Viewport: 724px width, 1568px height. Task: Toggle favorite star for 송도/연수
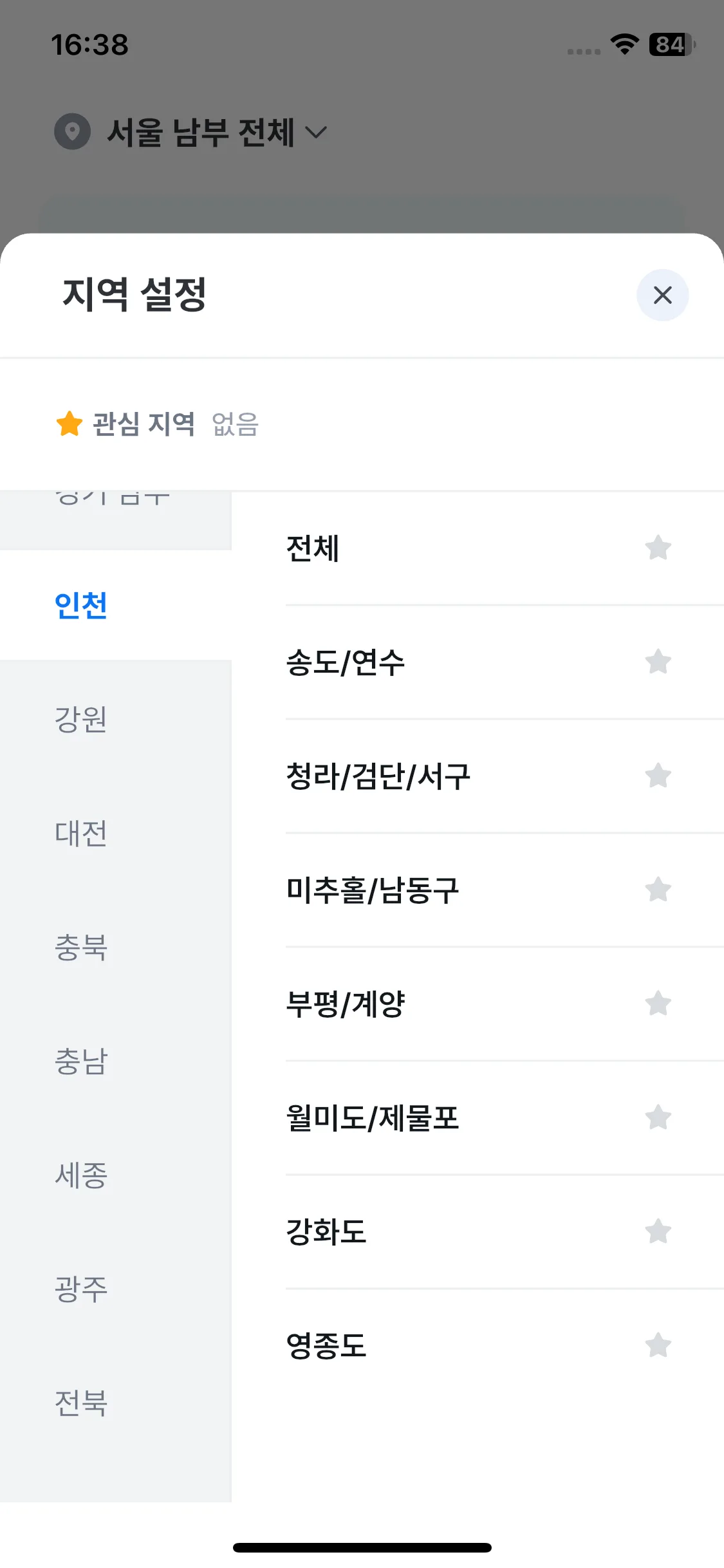(658, 662)
